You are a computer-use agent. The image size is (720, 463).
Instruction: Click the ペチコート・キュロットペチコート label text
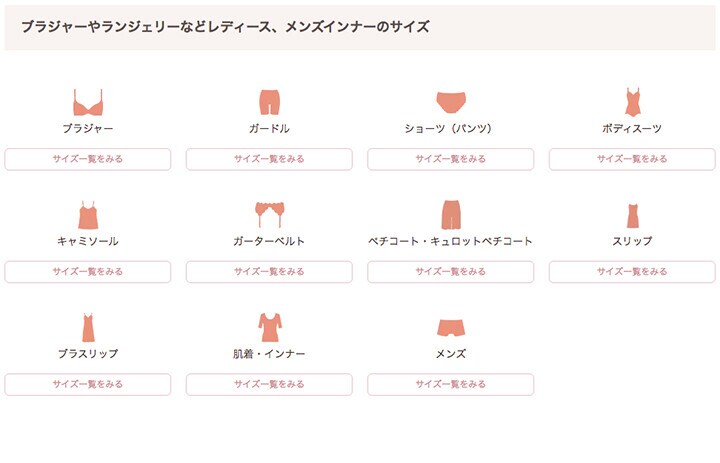point(450,241)
